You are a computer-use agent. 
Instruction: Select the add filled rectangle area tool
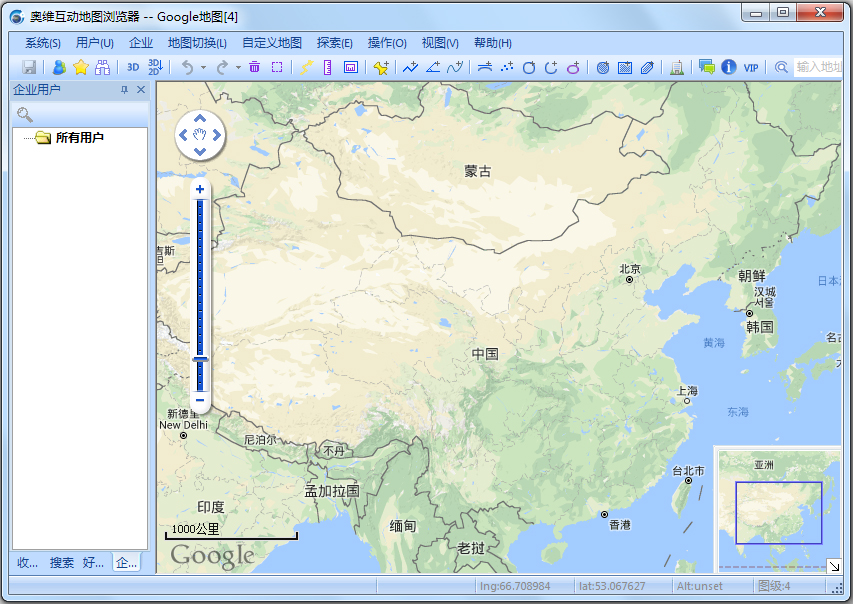625,67
